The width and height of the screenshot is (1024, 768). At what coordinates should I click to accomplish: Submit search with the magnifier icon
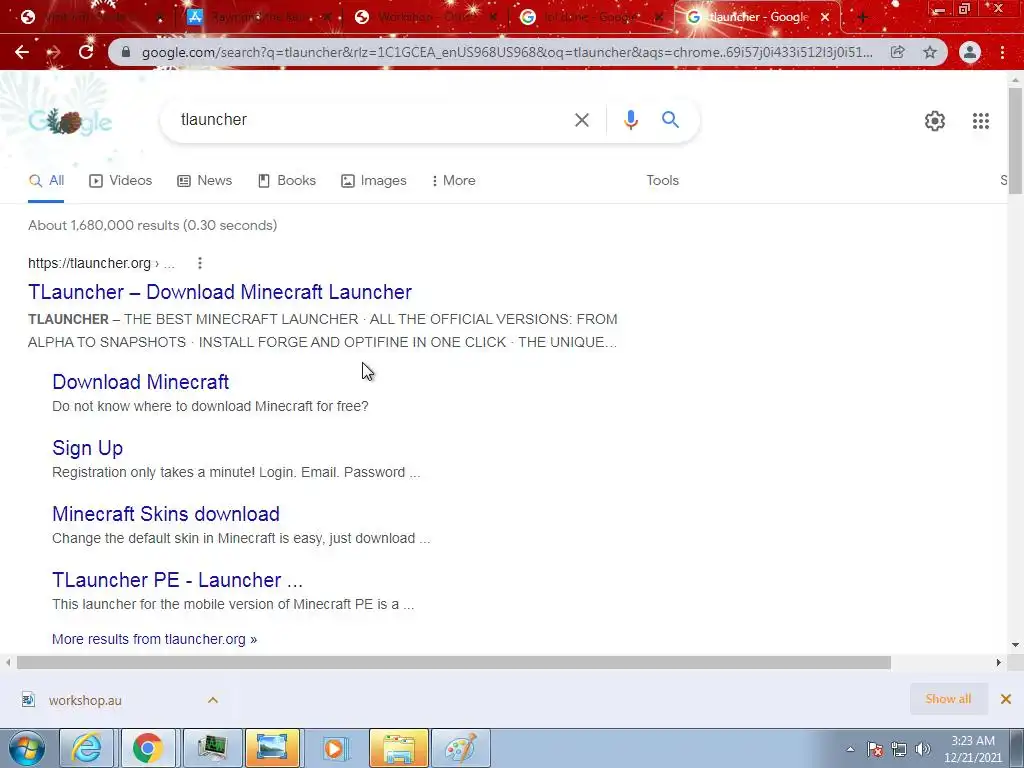click(670, 120)
